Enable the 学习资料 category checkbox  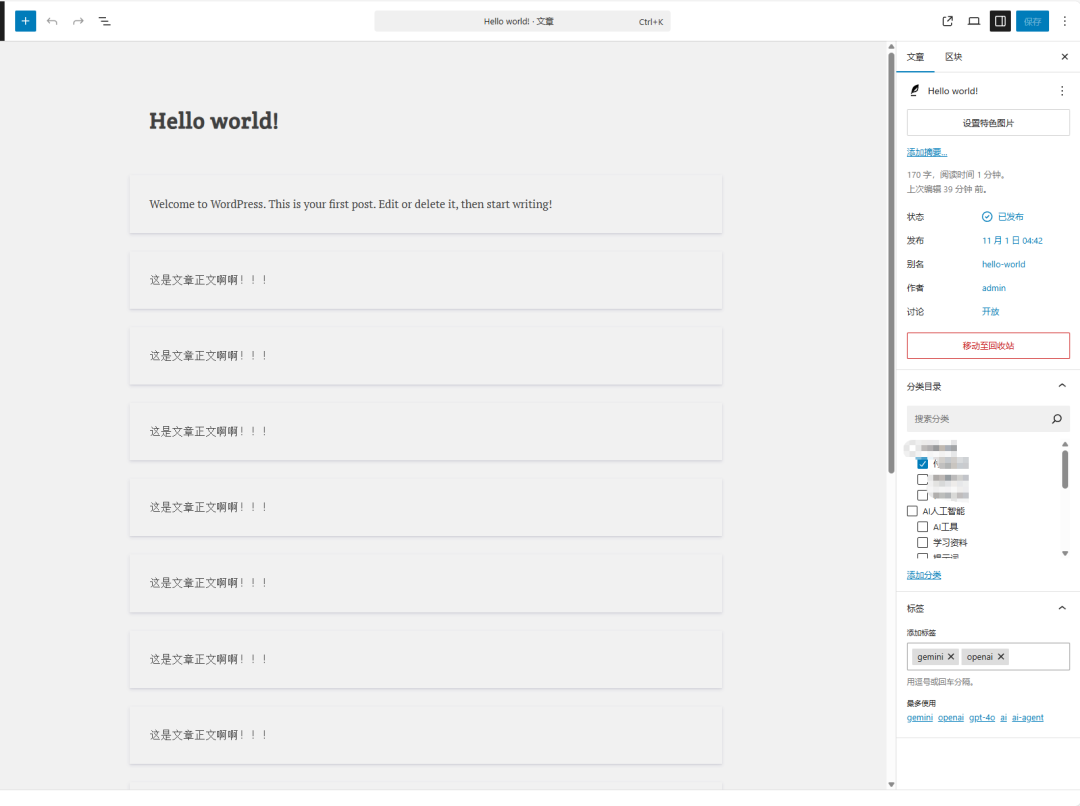click(x=923, y=542)
